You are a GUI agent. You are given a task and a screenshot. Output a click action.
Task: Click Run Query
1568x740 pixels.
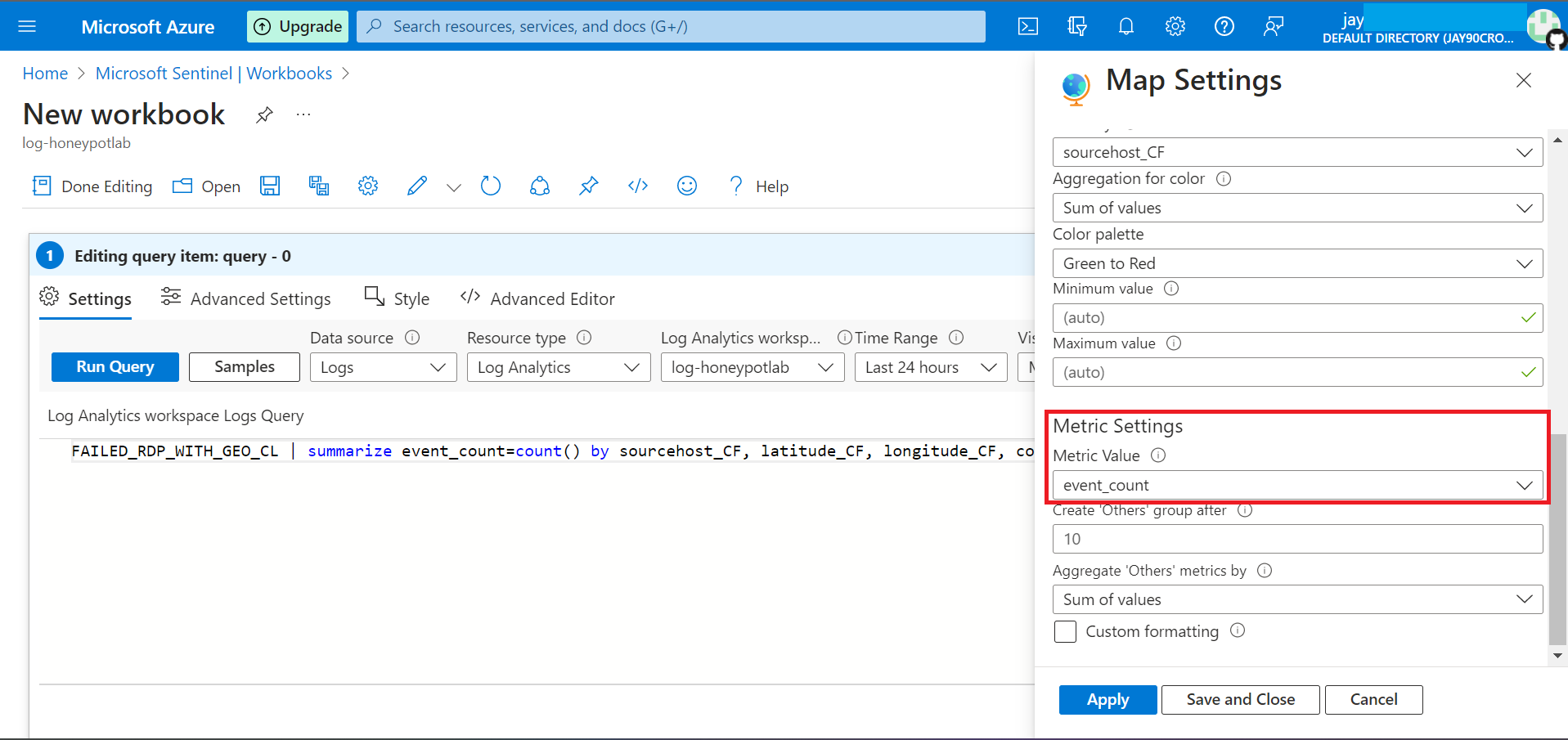pyautogui.click(x=115, y=366)
